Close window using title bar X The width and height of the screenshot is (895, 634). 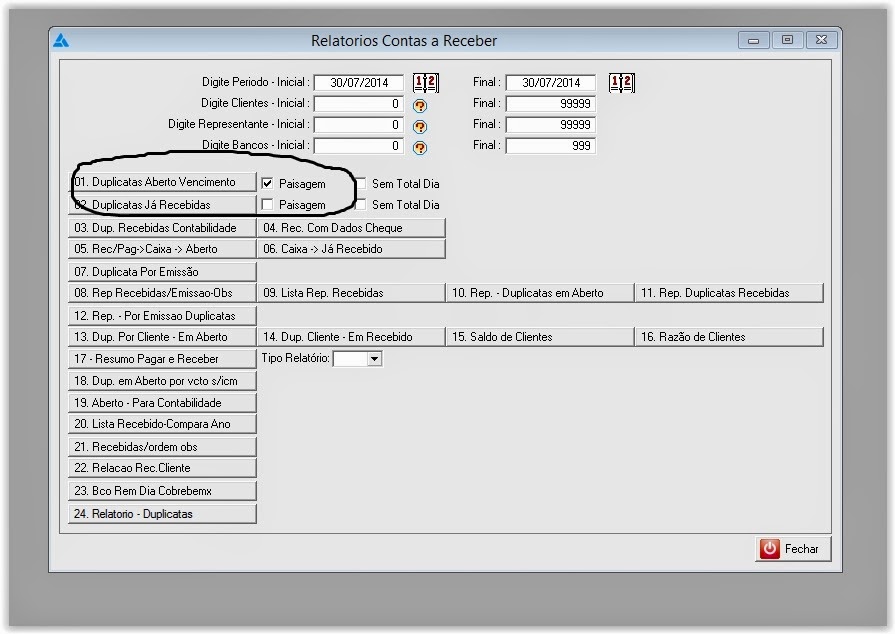[821, 40]
